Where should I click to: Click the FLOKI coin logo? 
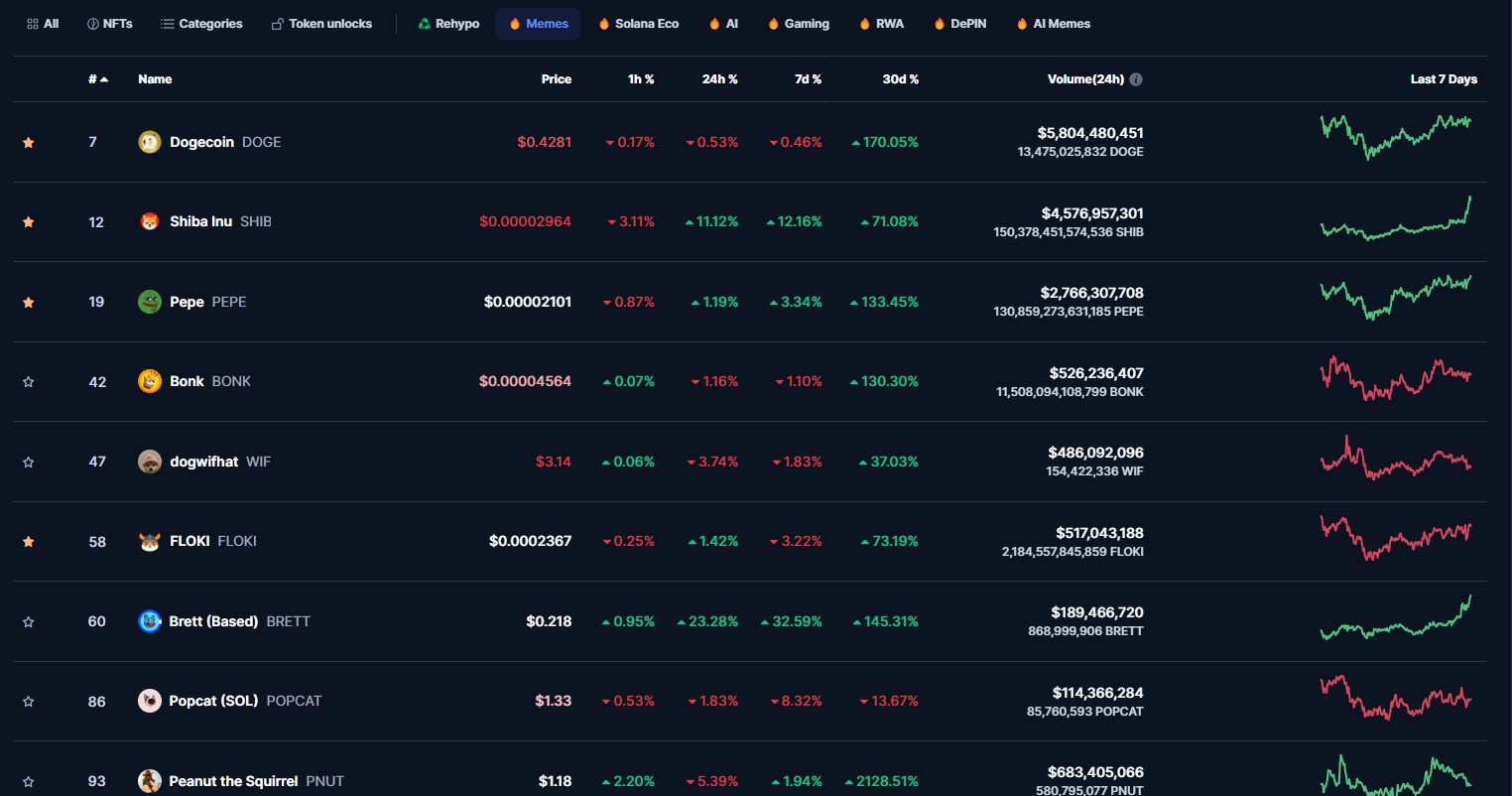click(x=150, y=541)
